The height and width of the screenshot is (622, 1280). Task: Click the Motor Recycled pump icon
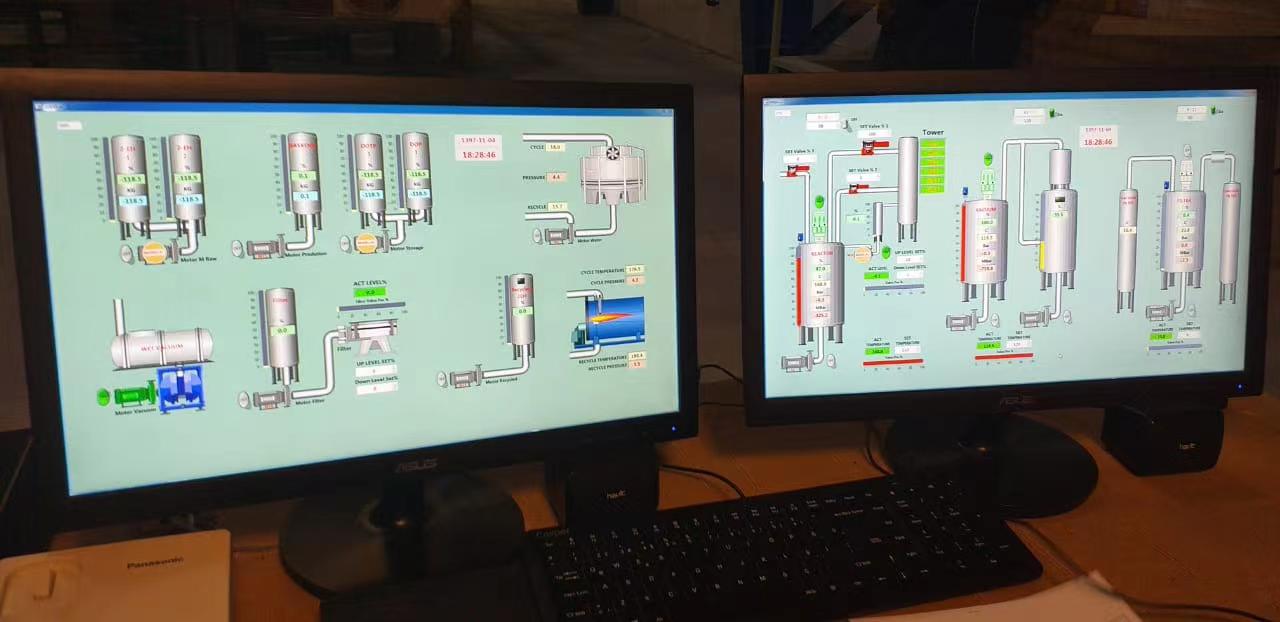point(467,378)
